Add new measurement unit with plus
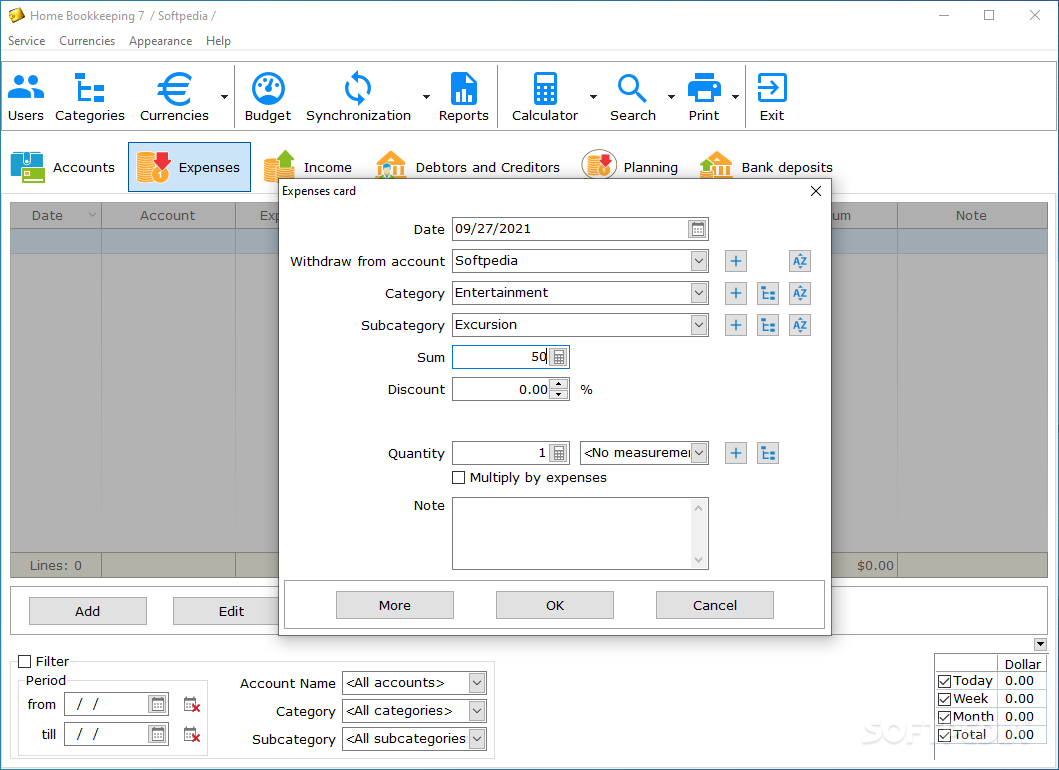The image size is (1059, 770). coord(736,453)
